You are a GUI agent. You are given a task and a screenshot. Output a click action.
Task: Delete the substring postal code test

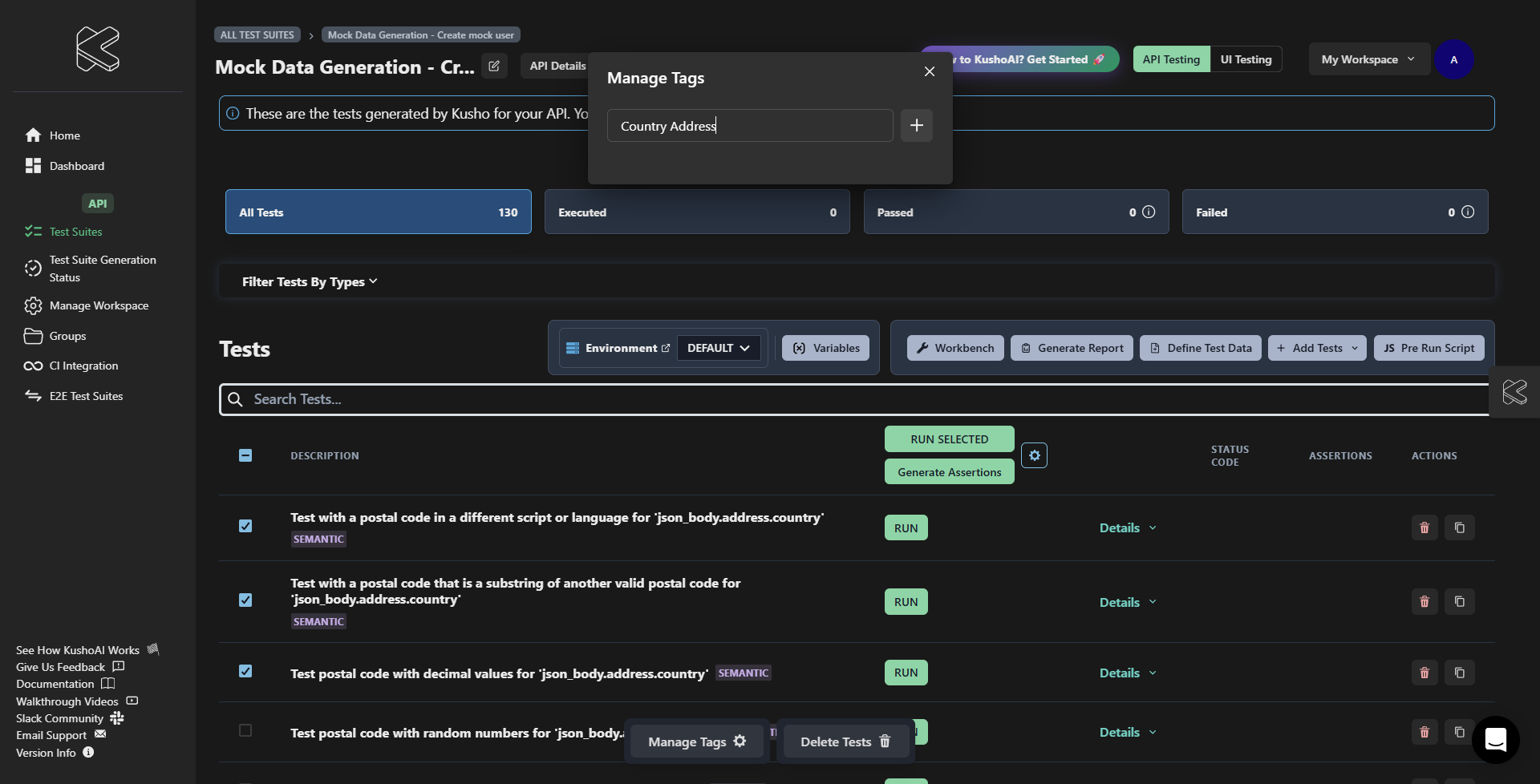pyautogui.click(x=1424, y=601)
